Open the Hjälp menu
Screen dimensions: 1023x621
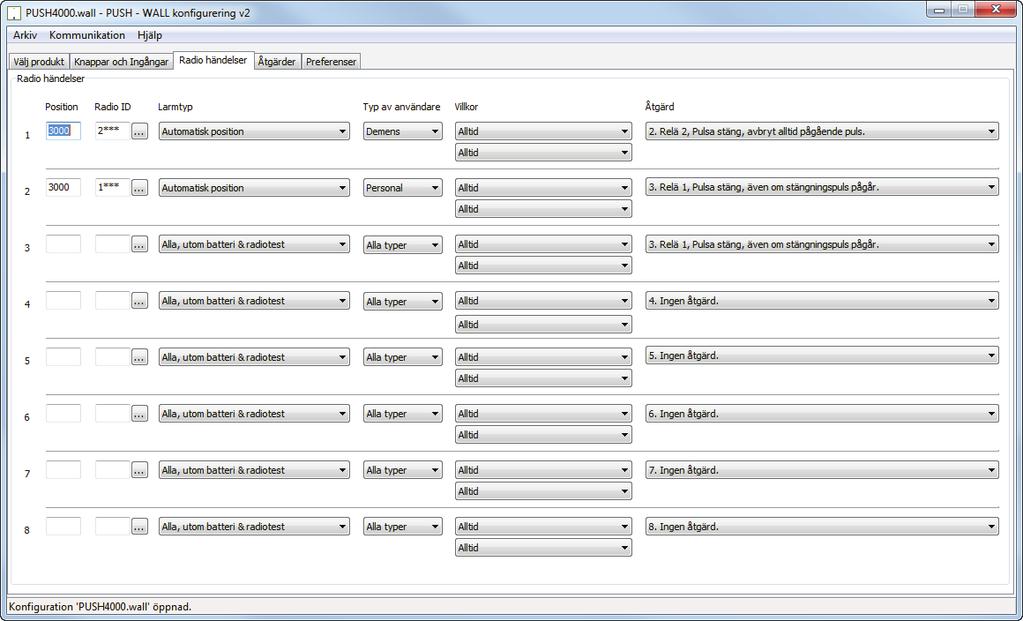pos(149,35)
